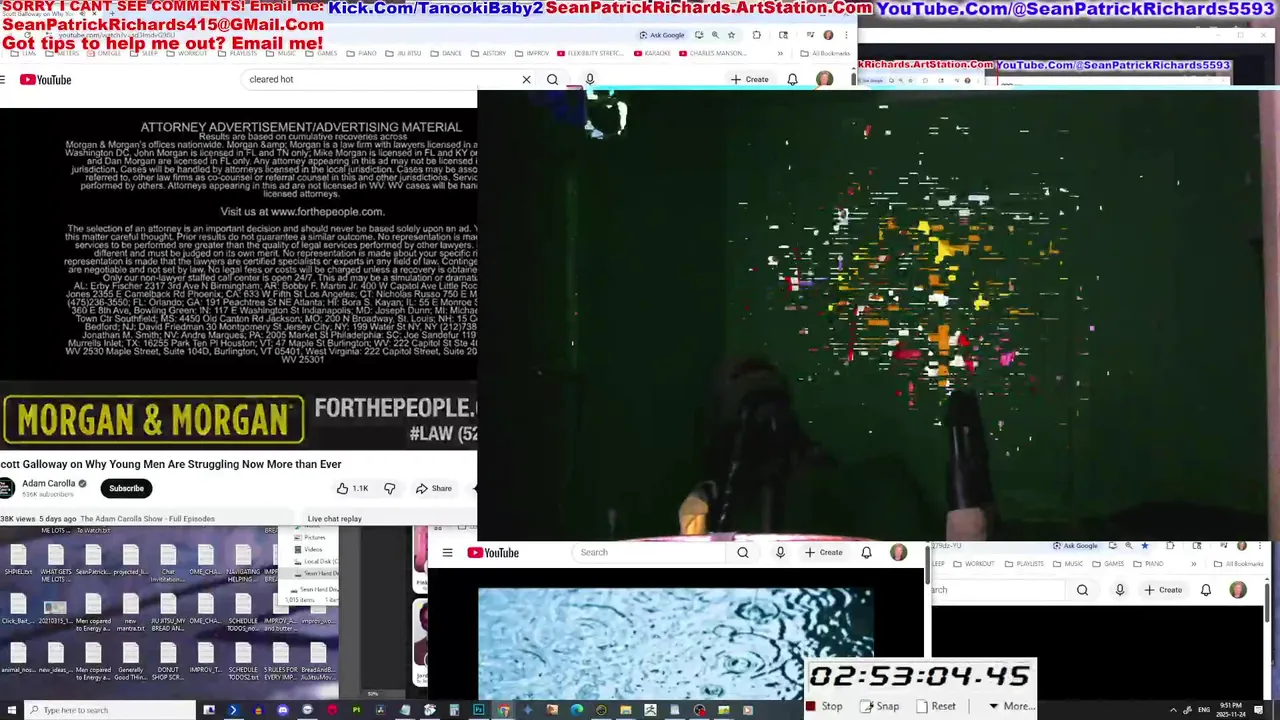Clear the "cleared hot" search text
Screen dimensions: 1280x720
[526, 79]
